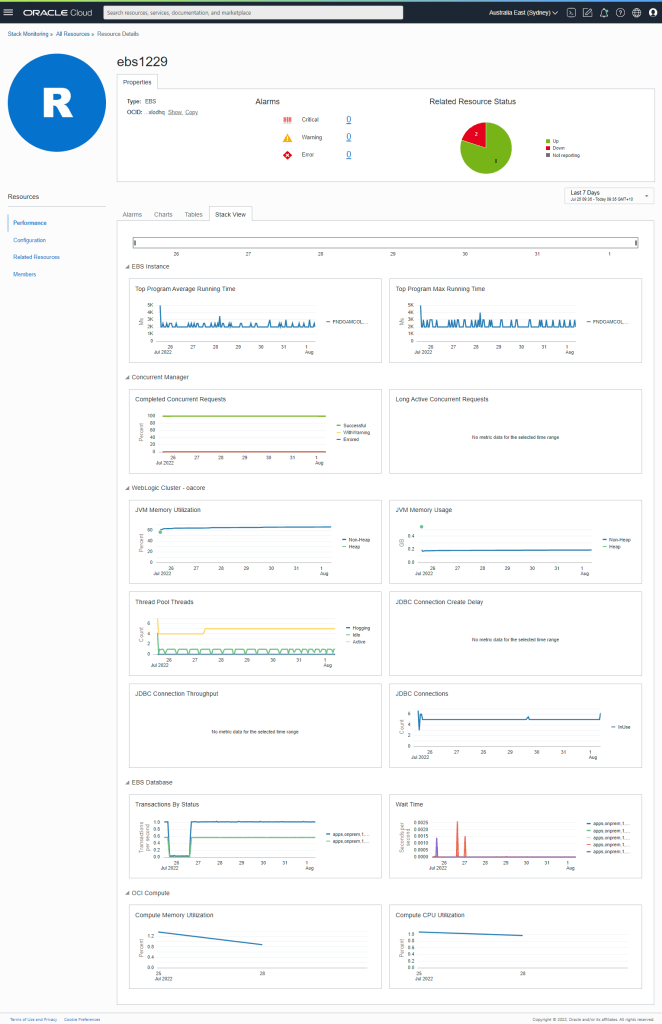This screenshot has width=662, height=1024.
Task: Select Australia East (Sydney) region dropdown
Action: (523, 13)
